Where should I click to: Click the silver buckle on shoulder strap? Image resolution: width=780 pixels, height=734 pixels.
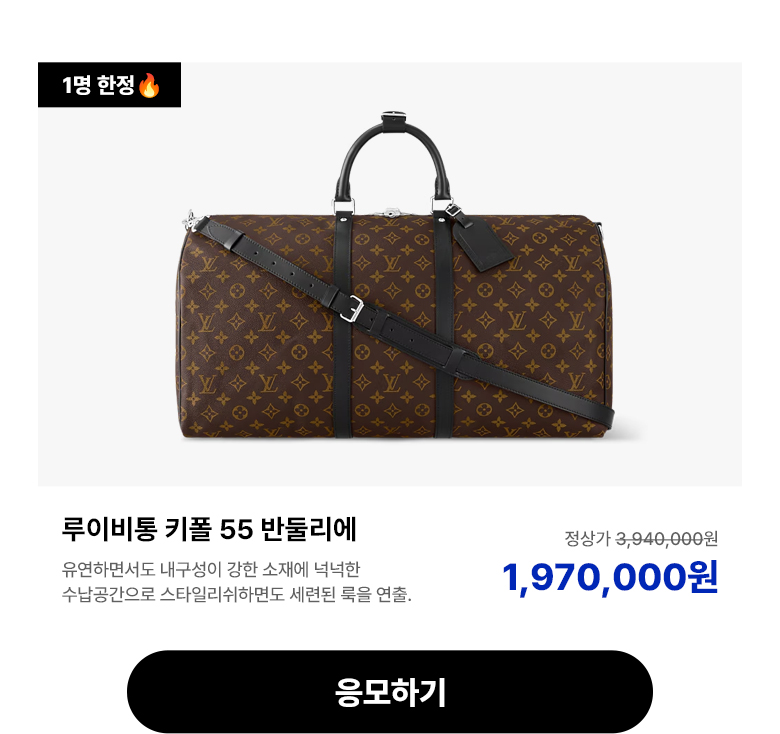[x=354, y=308]
